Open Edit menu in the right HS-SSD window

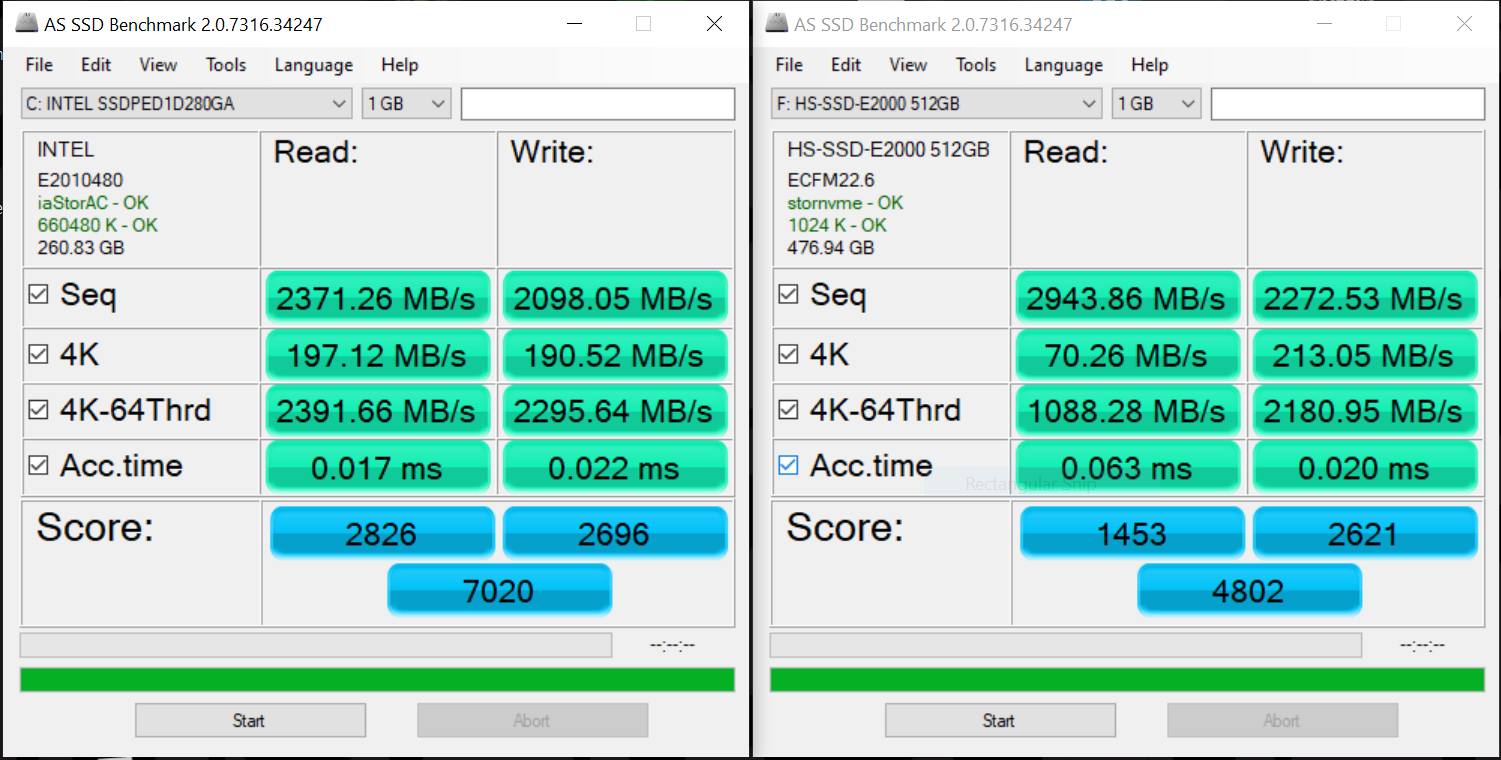(x=846, y=65)
